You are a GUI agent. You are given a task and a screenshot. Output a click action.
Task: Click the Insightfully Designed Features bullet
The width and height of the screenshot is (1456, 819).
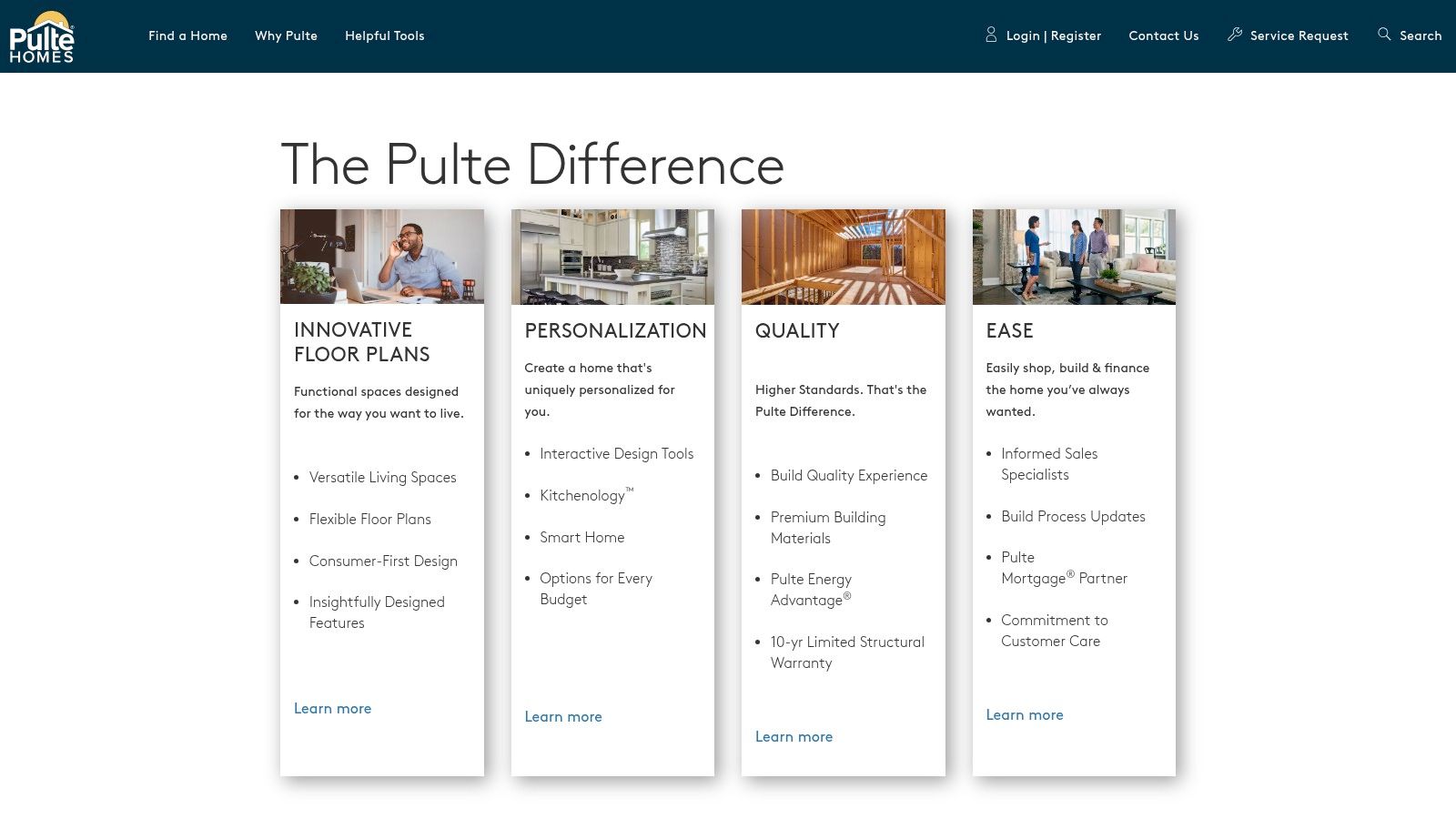pos(377,612)
